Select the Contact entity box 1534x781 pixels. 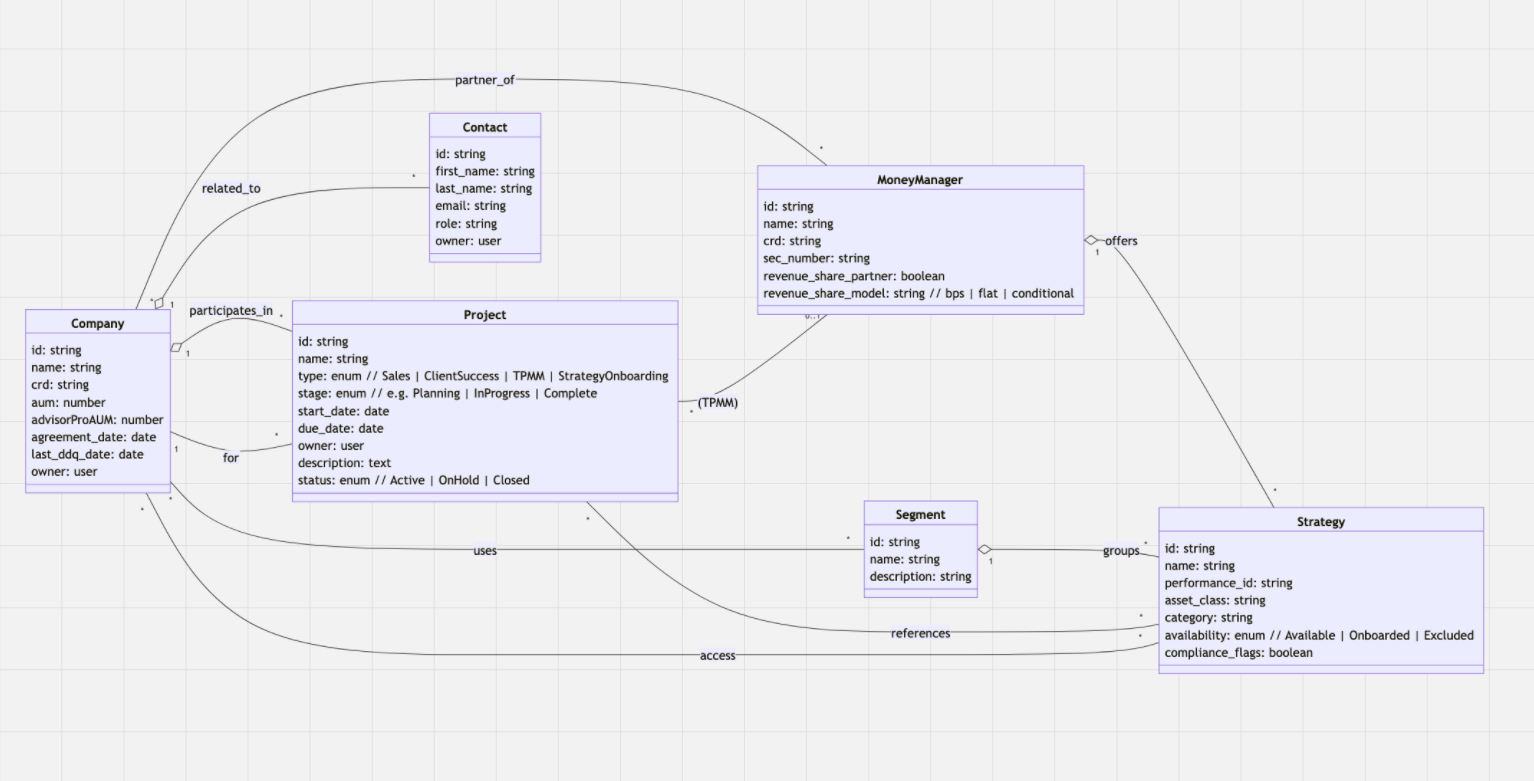tap(485, 190)
